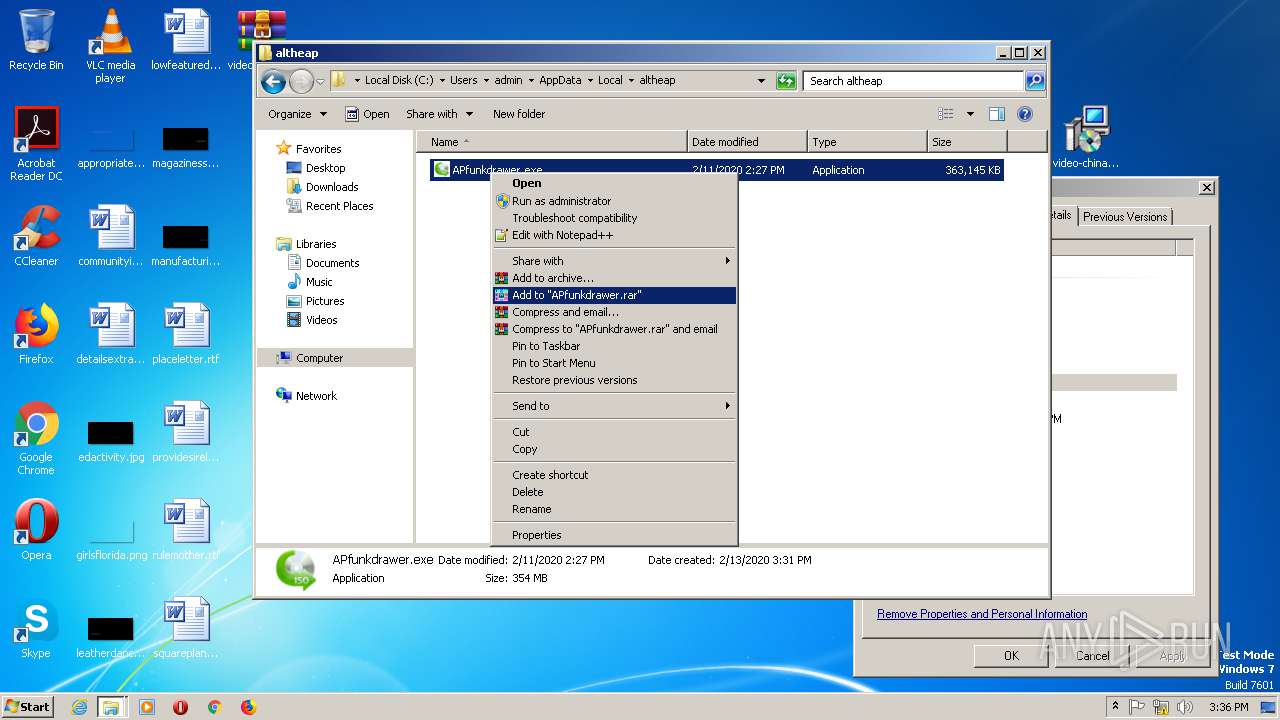This screenshot has height=720, width=1280.
Task: Click Explorer Back navigation button
Action: coord(273,81)
